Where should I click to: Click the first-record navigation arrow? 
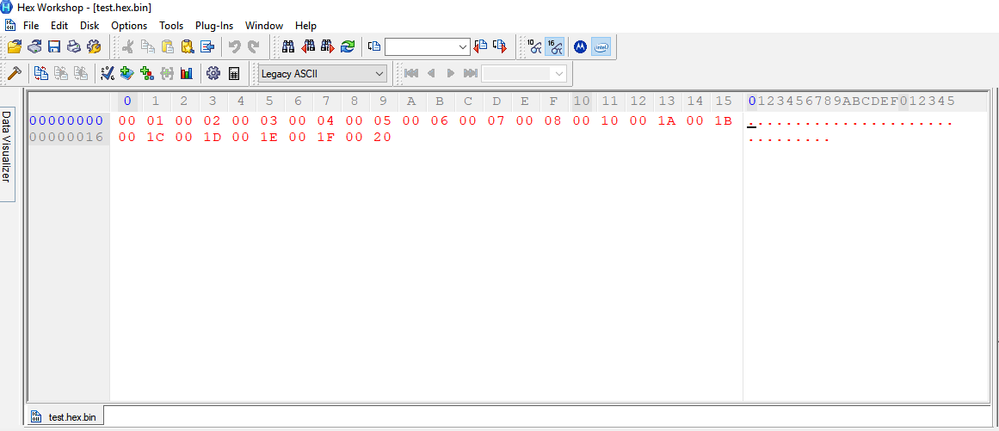pos(411,73)
